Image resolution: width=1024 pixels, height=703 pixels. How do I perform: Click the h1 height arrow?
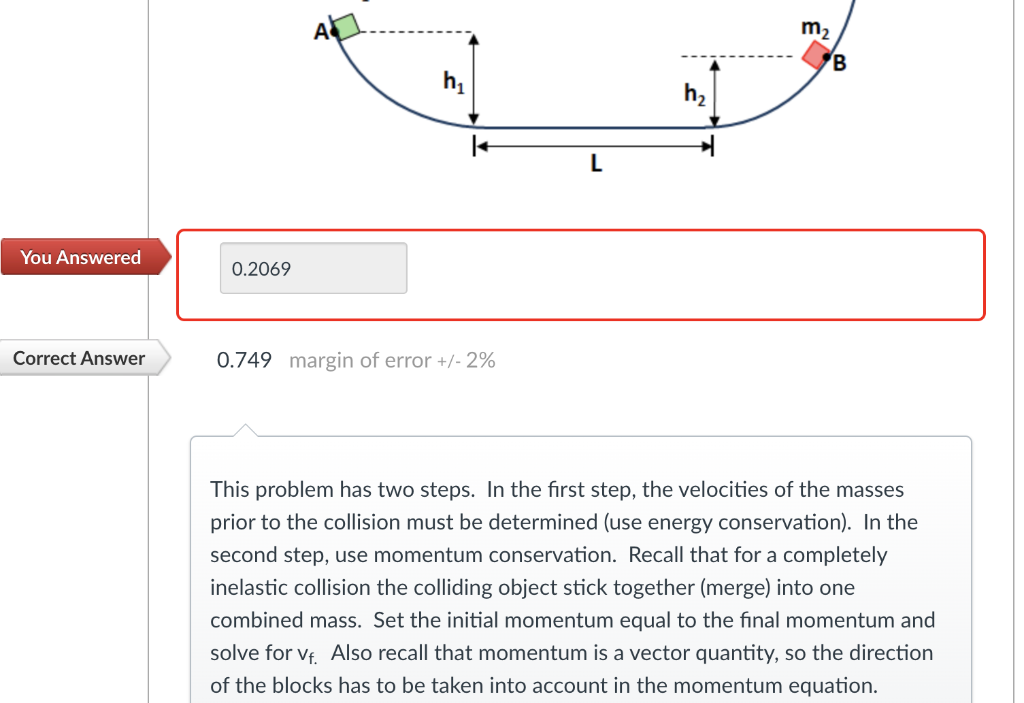point(473,80)
